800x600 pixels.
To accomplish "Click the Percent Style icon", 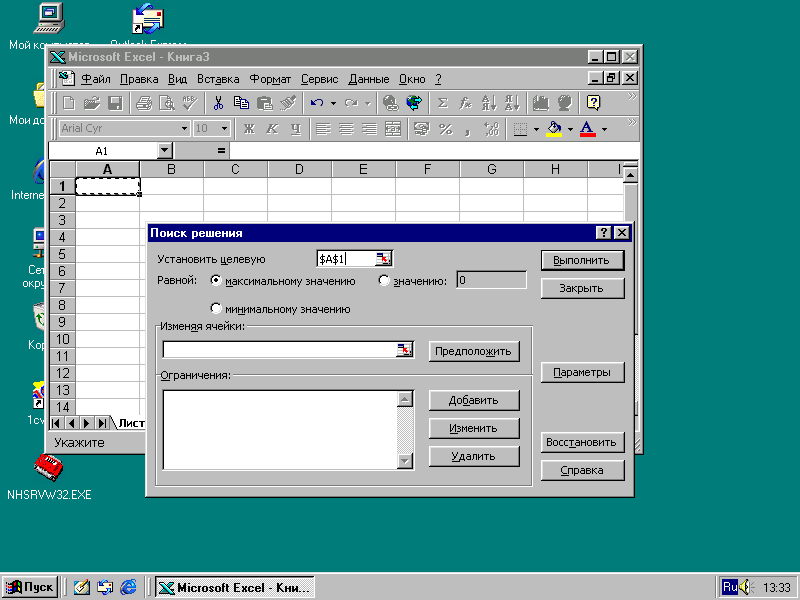I will point(445,129).
